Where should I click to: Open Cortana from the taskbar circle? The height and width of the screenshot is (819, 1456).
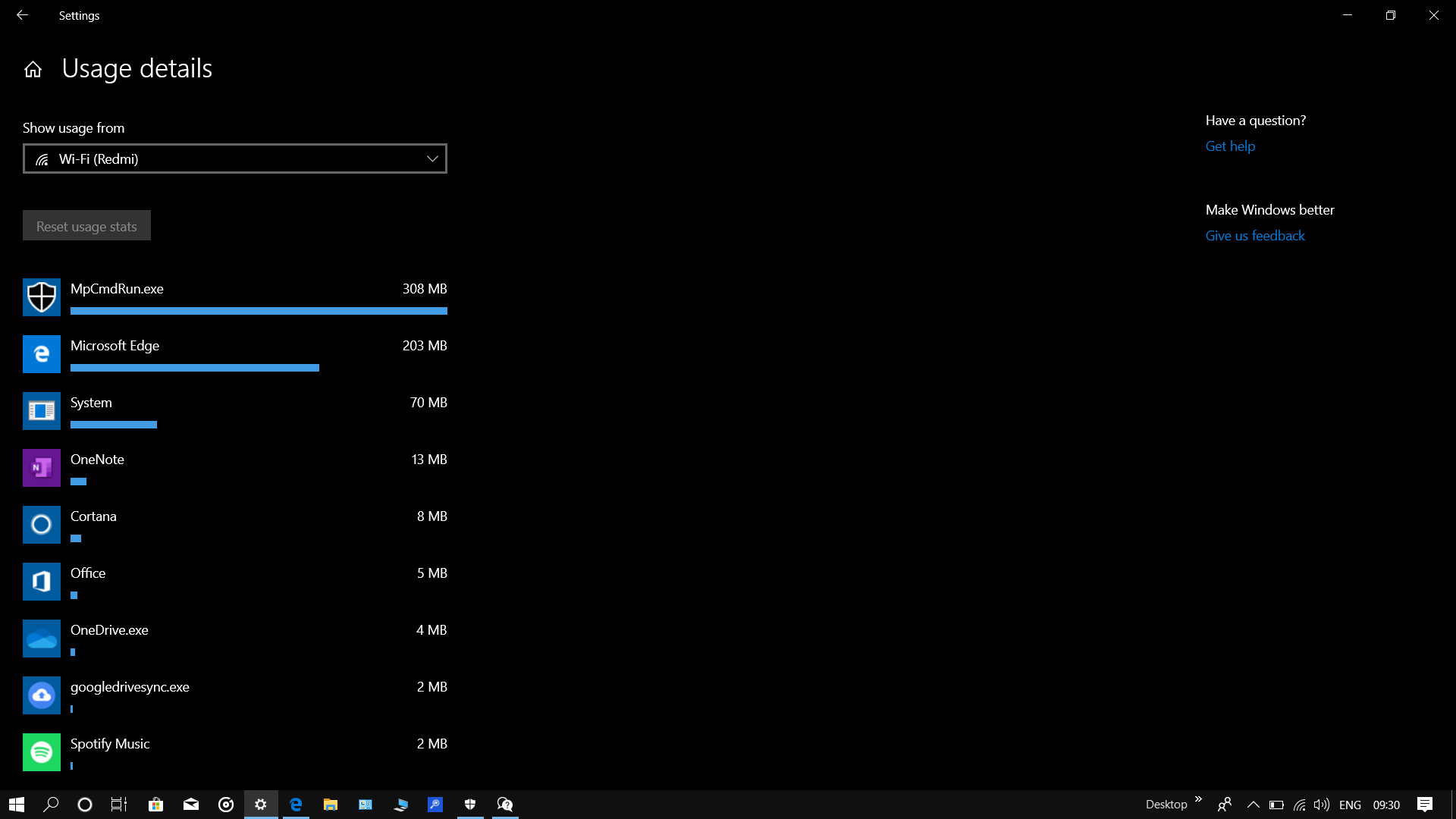[85, 805]
